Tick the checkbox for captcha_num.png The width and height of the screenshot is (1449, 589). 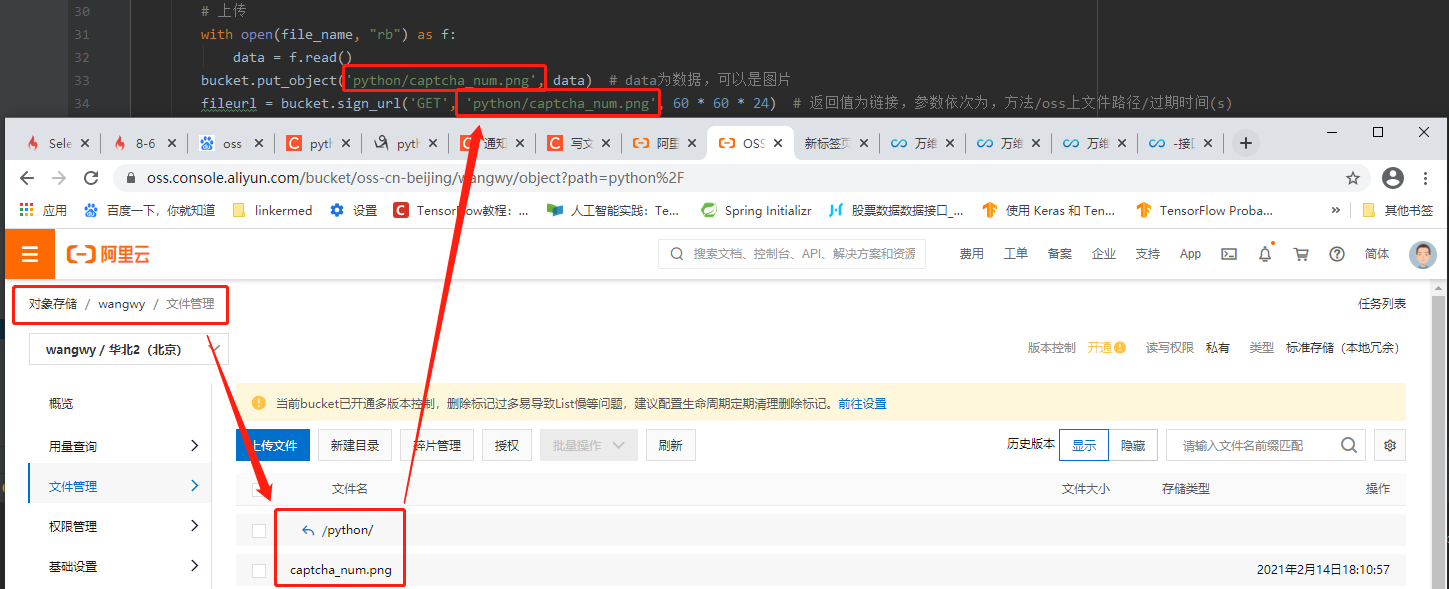[x=259, y=570]
